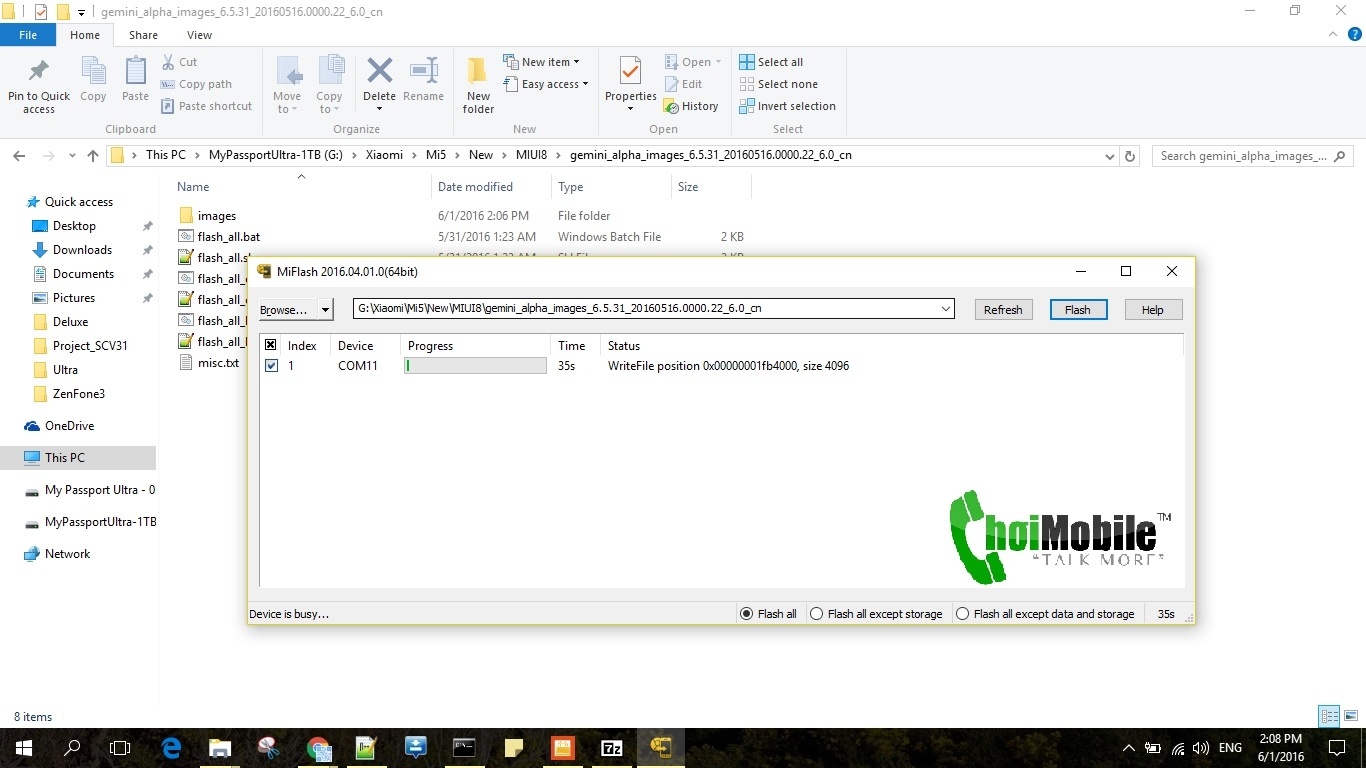The height and width of the screenshot is (768, 1366).
Task: Switch to large icons view in Explorer
Action: (1350, 716)
